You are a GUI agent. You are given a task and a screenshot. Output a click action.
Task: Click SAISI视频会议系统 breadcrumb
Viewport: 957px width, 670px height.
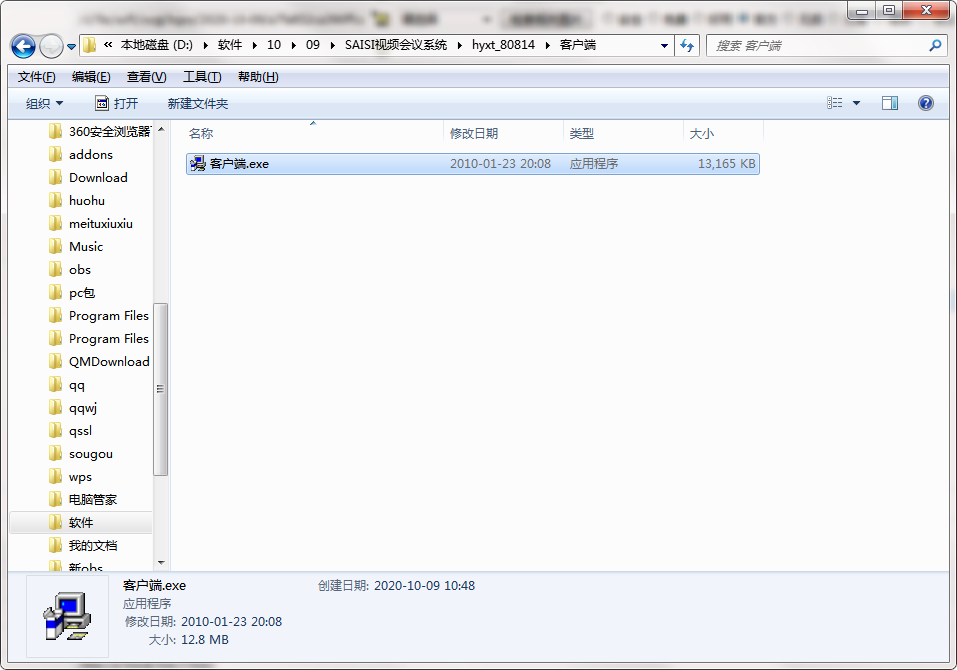click(x=395, y=45)
